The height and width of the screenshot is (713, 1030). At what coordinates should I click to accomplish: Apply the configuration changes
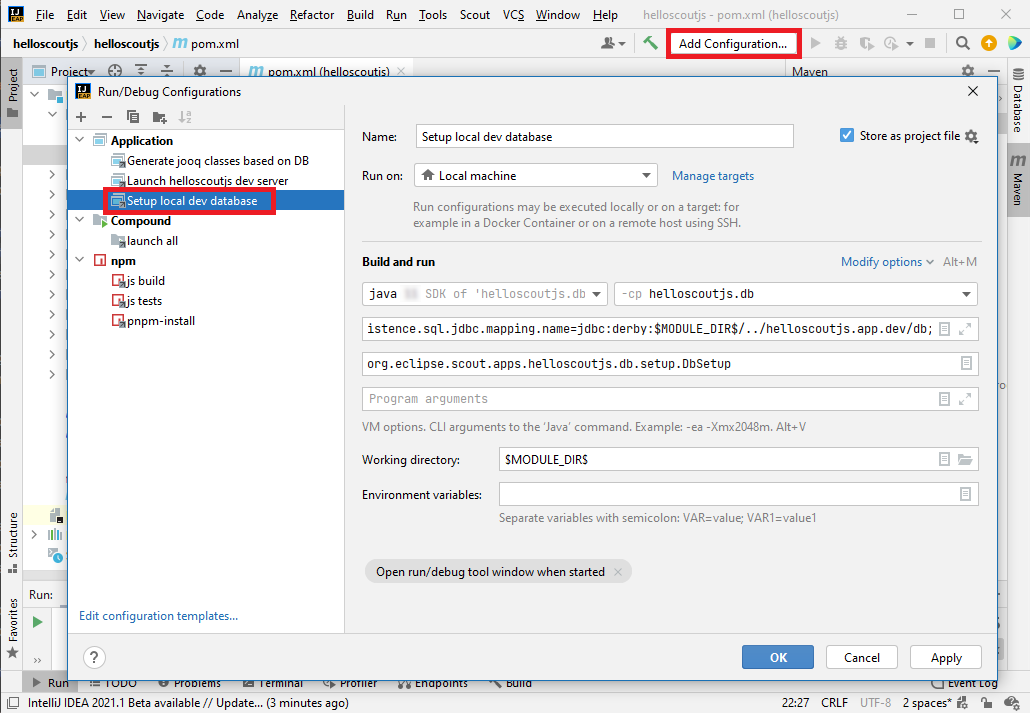[944, 657]
